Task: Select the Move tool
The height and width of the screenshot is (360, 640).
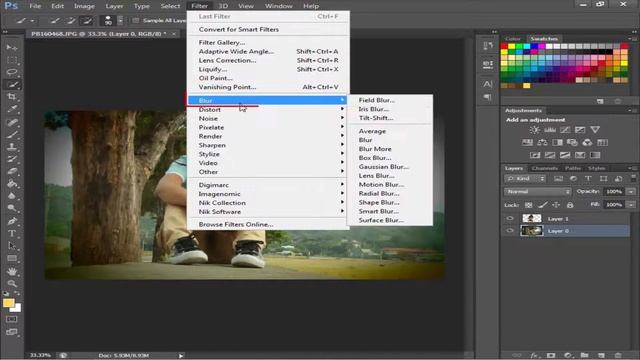Action: pos(12,48)
